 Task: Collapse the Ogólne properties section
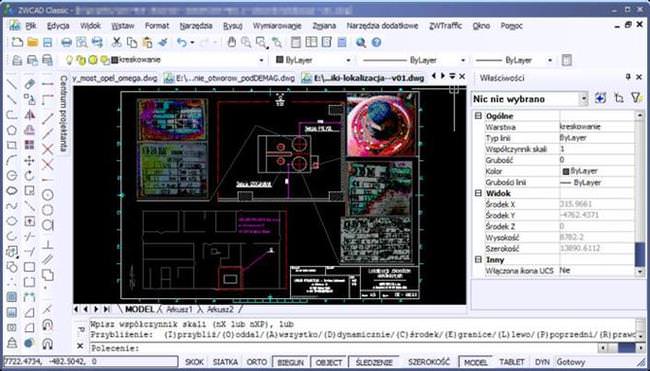coord(479,116)
